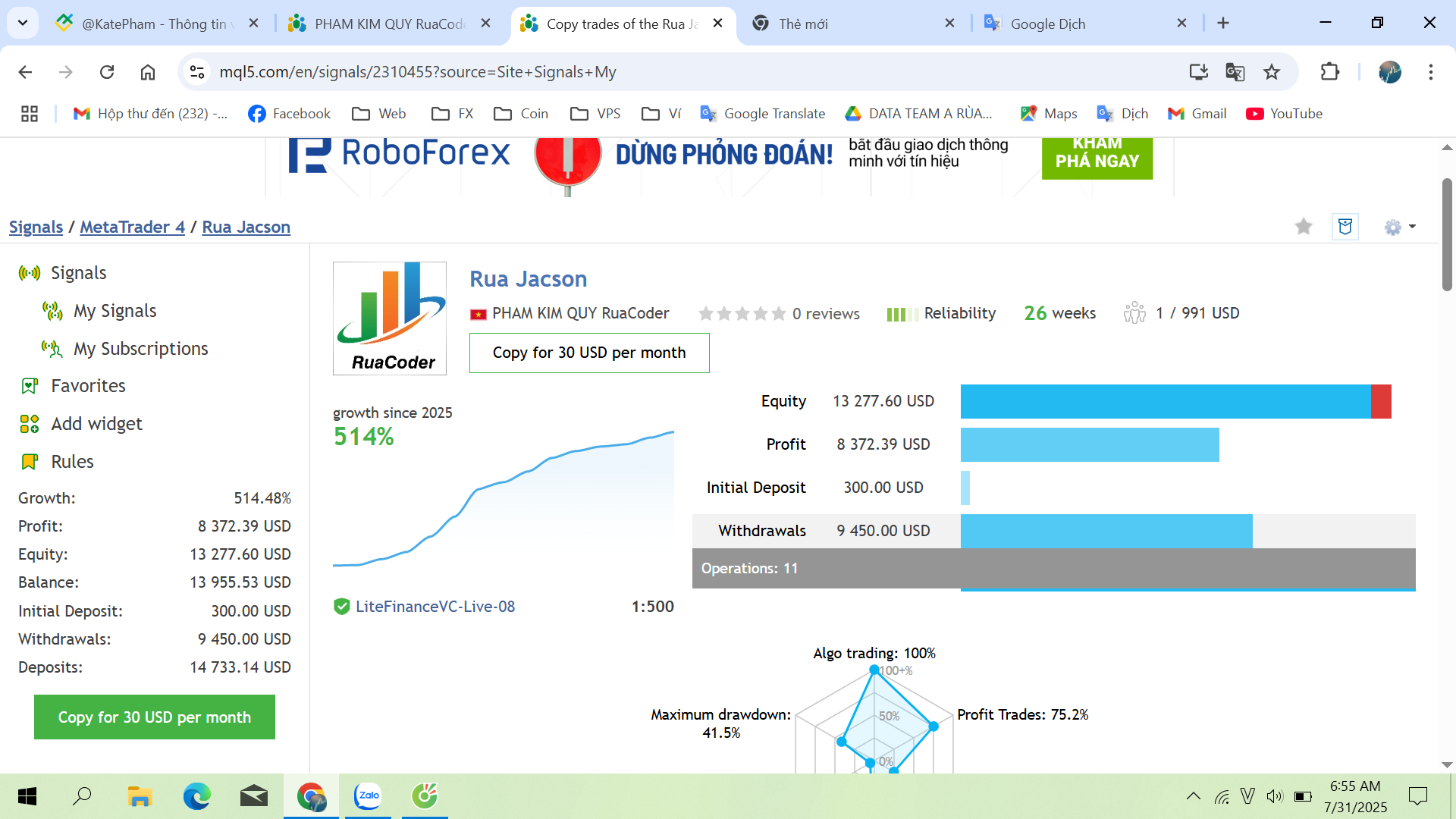Open the YouTube bookmark
This screenshot has width=1456, height=819.
click(1285, 114)
